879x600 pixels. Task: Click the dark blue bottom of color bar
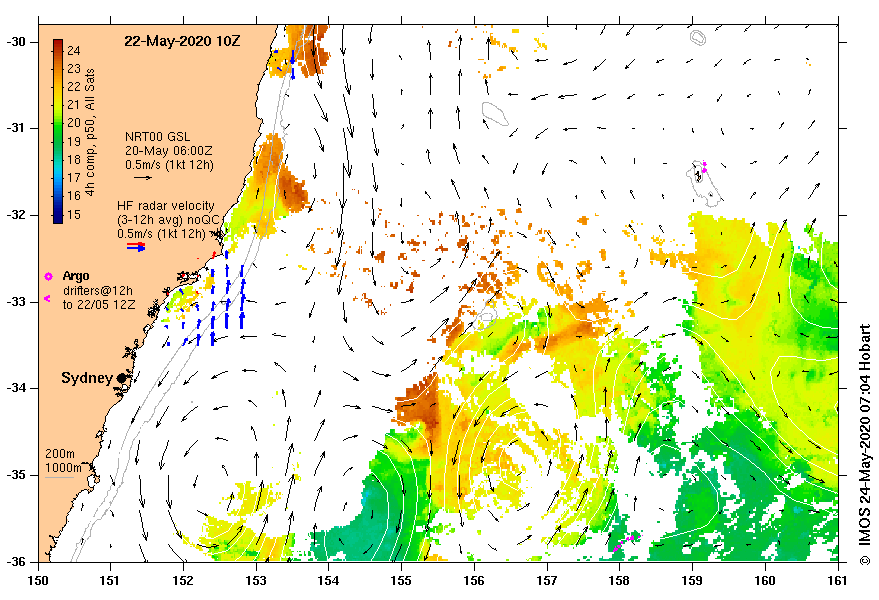point(58,218)
